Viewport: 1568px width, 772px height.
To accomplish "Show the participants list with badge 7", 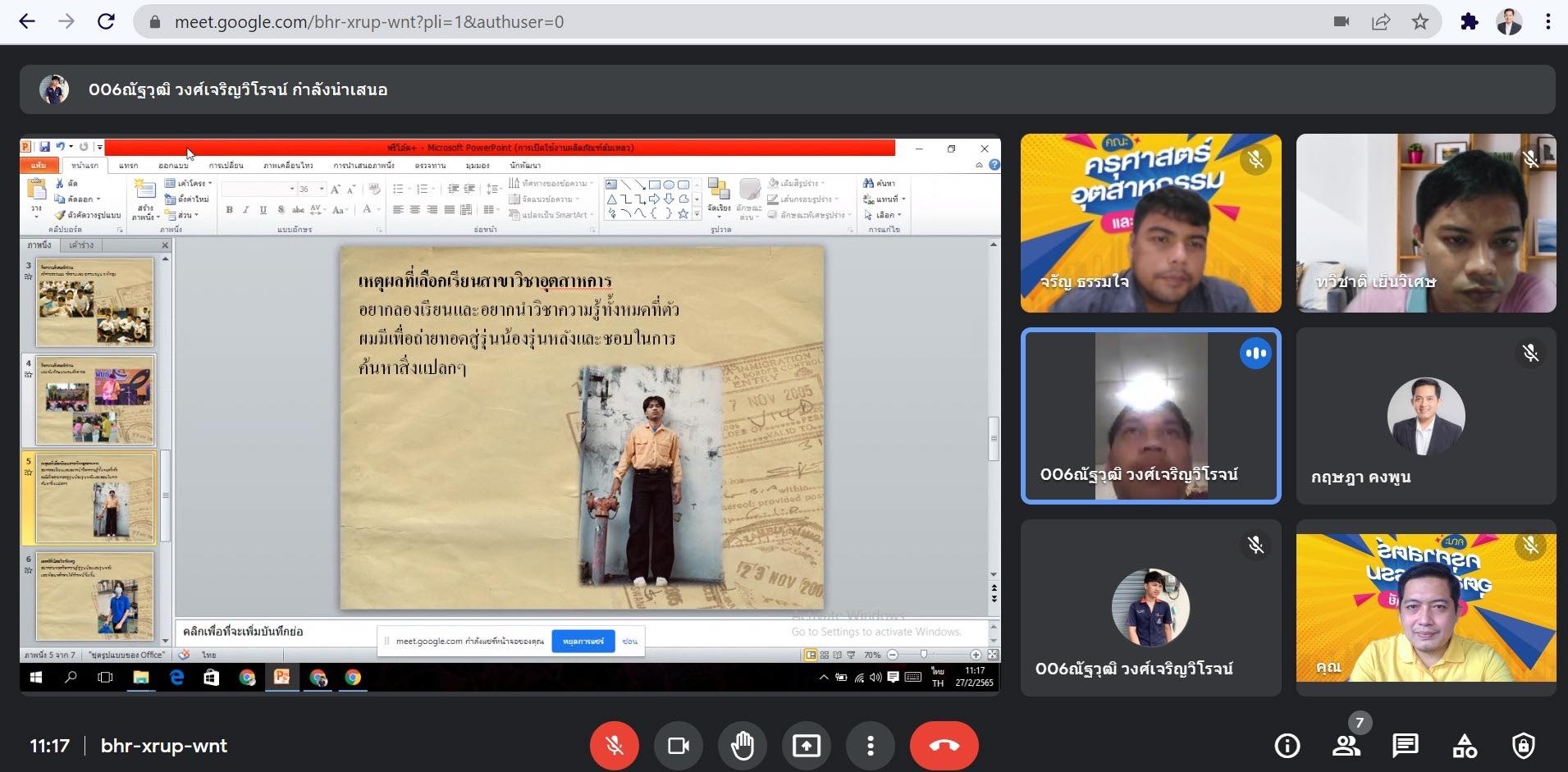I will [1346, 746].
